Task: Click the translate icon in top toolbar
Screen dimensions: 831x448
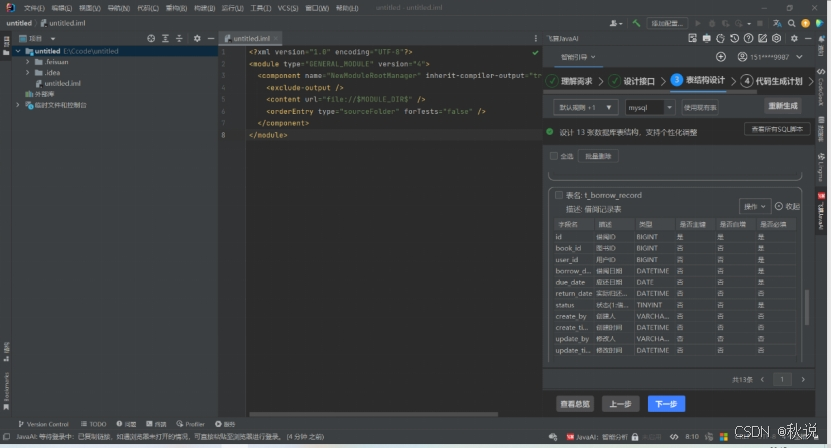Action: click(x=777, y=23)
